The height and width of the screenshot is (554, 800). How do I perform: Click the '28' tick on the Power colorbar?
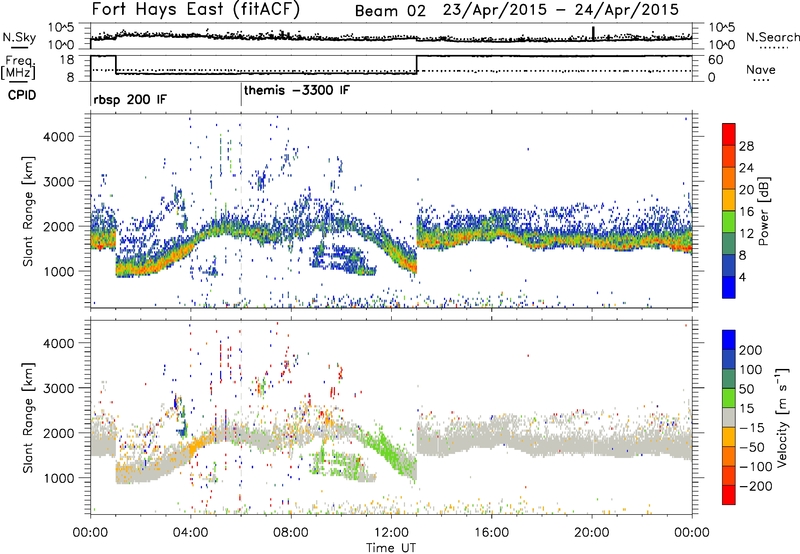point(746,146)
